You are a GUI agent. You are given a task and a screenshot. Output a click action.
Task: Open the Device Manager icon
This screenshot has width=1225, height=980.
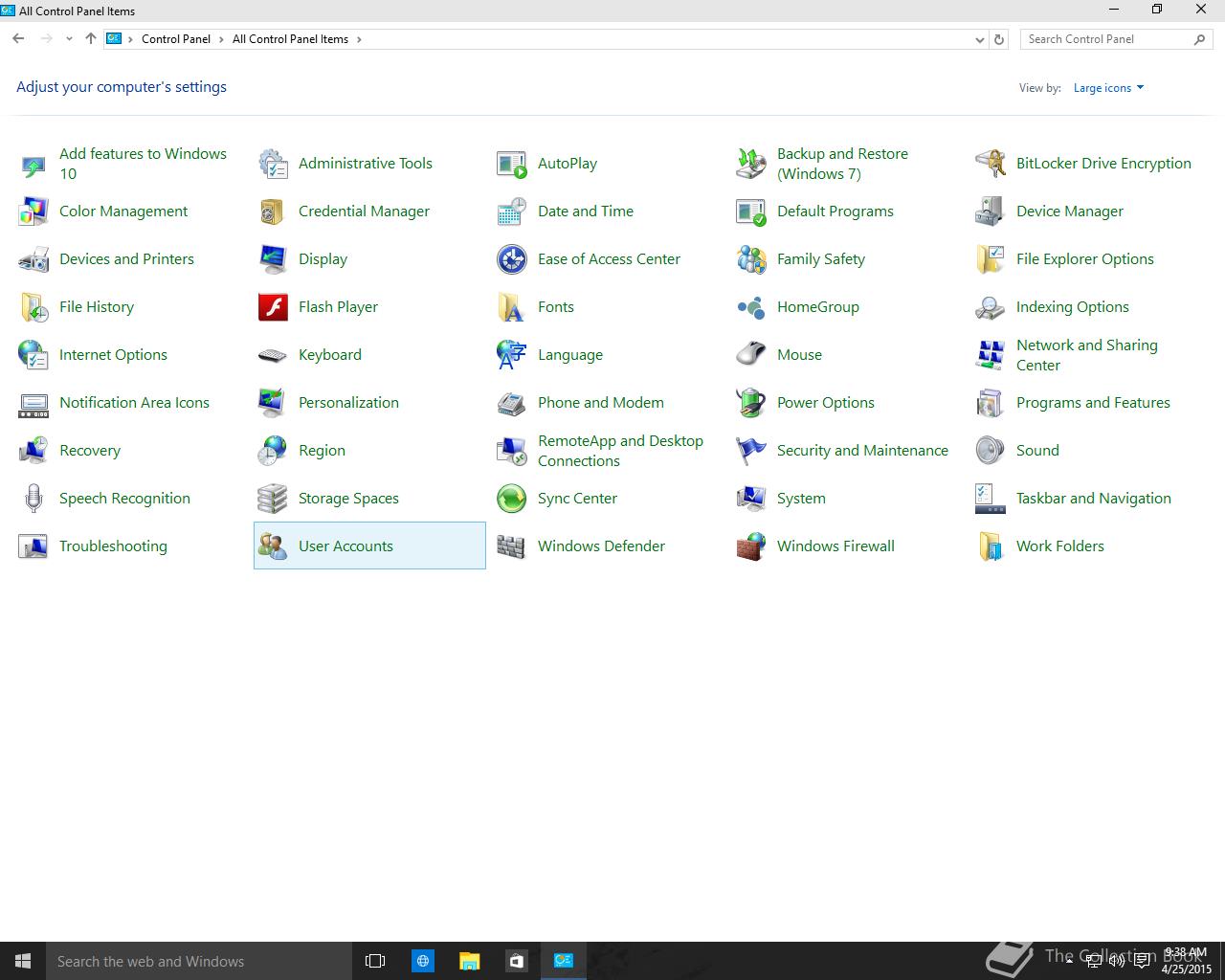991,212
